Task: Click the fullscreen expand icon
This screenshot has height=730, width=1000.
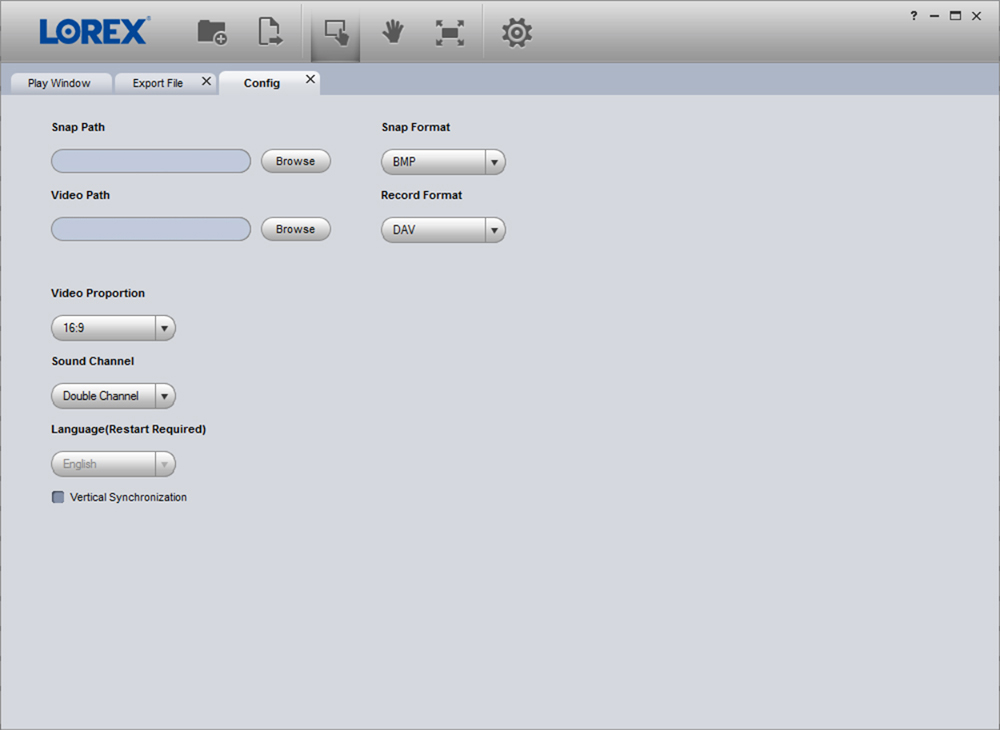Action: click(x=450, y=33)
